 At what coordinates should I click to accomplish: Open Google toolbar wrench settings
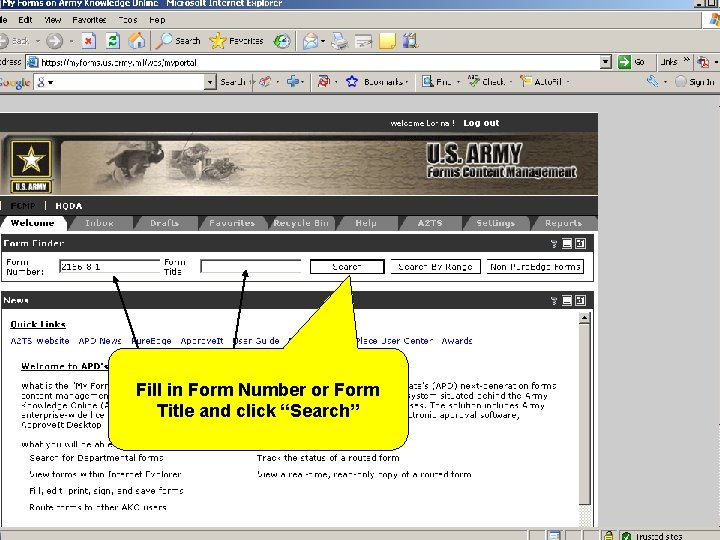pyautogui.click(x=652, y=82)
